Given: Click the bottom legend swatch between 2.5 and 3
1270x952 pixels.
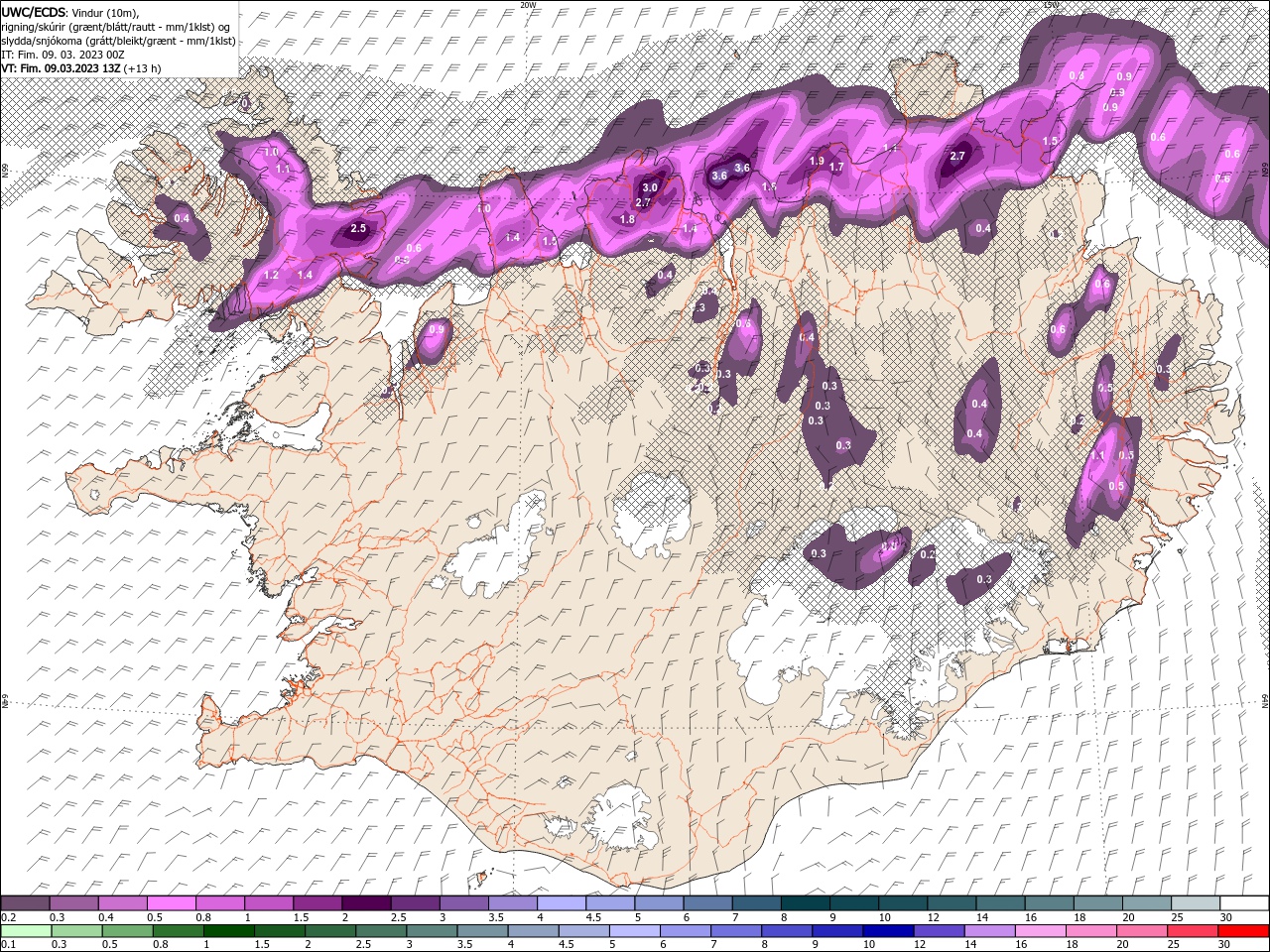Looking at the screenshot, I should coord(381,931).
